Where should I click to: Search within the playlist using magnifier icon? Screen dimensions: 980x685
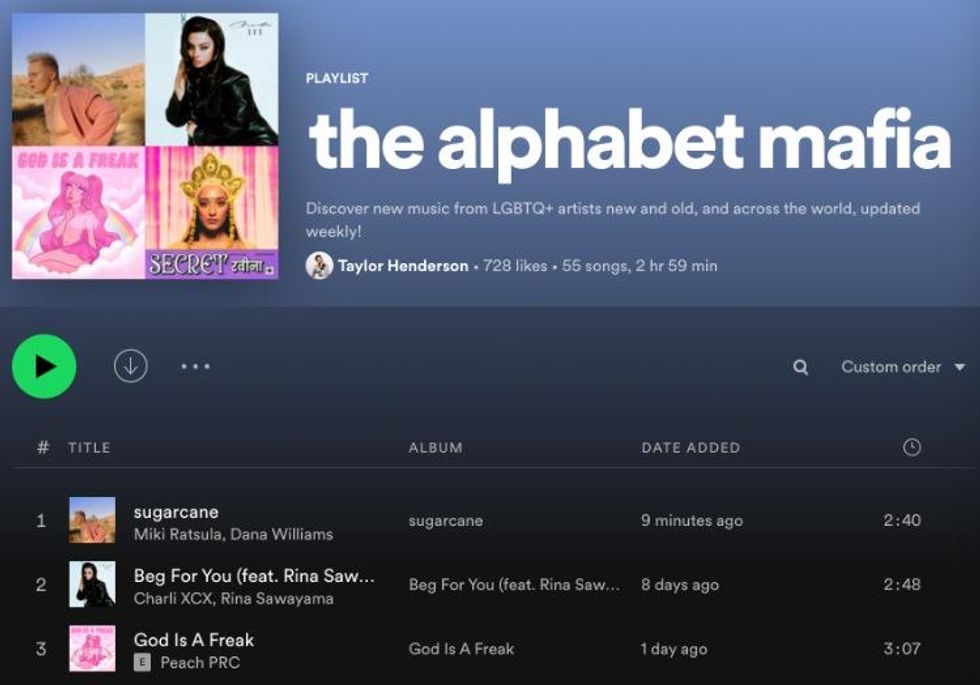click(x=800, y=367)
